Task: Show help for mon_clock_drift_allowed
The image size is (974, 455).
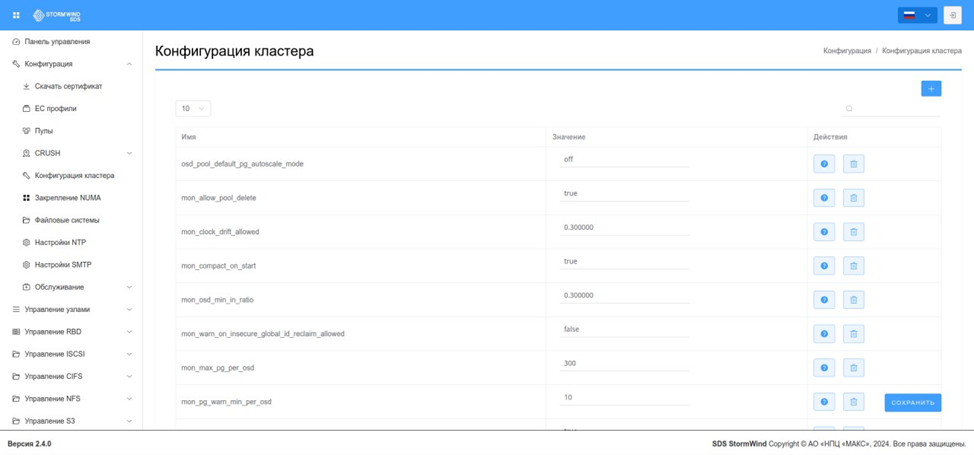Action: pyautogui.click(x=824, y=232)
